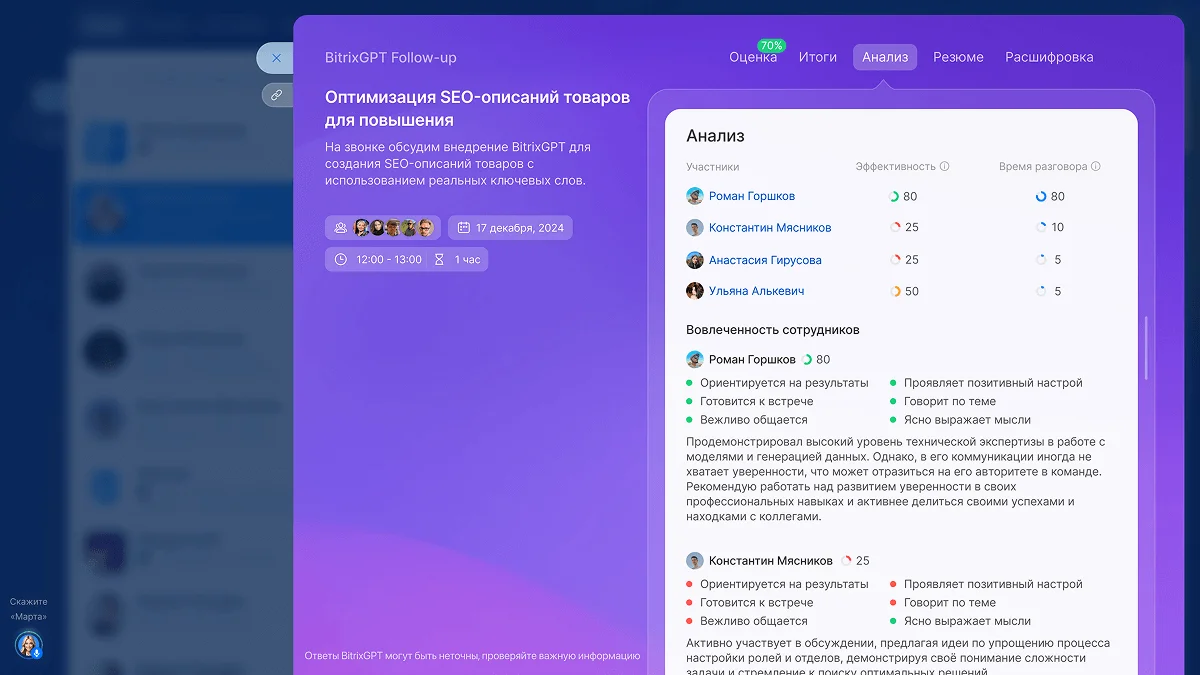The width and height of the screenshot is (1200, 675).
Task: Click the clock icon beside 12:00 - 13:00
Action: [339, 260]
